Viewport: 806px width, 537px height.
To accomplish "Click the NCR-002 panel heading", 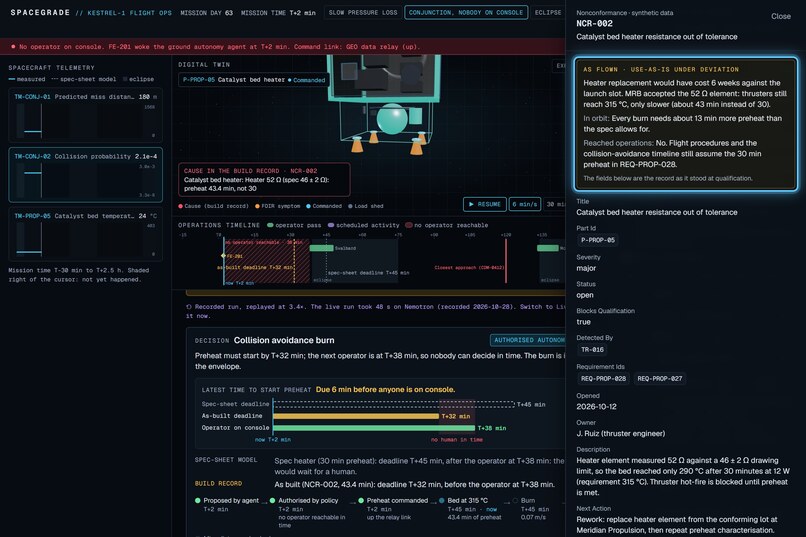I will click(x=594, y=24).
